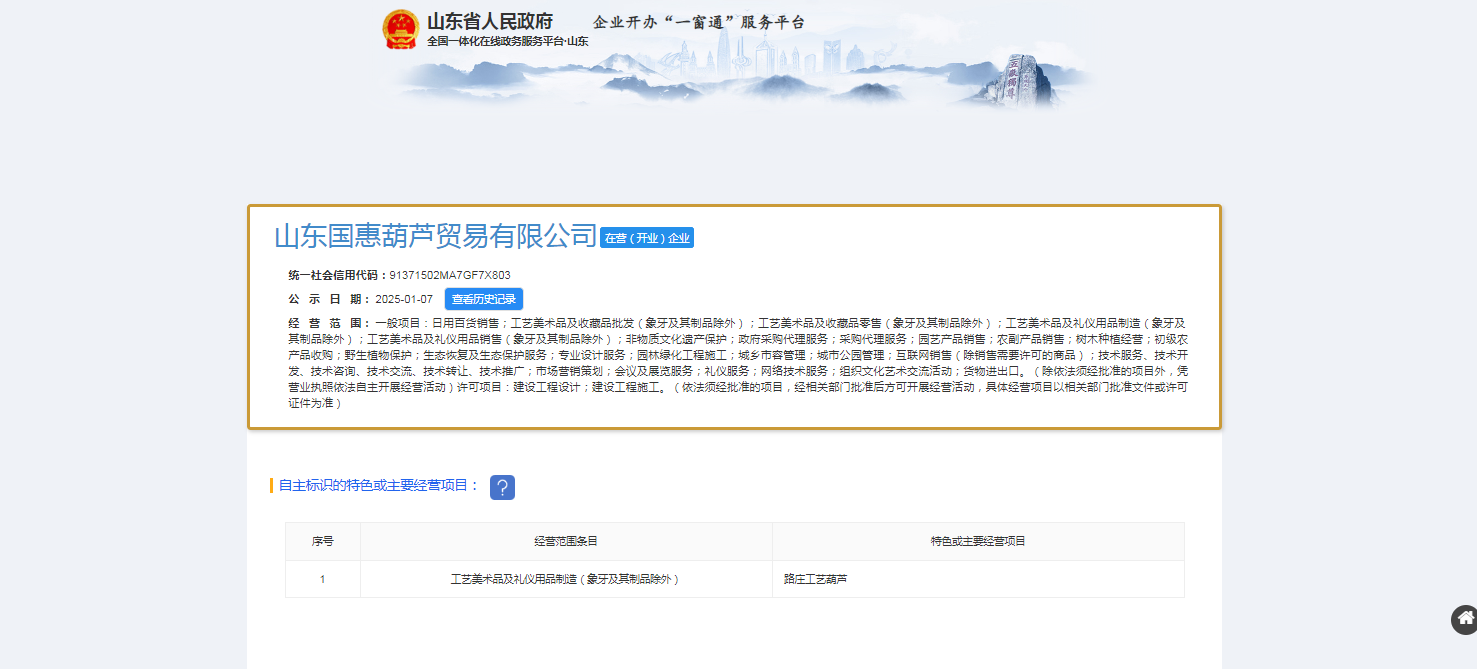Click the 经营范围条目 column header
The height and width of the screenshot is (669, 1477).
(566, 541)
